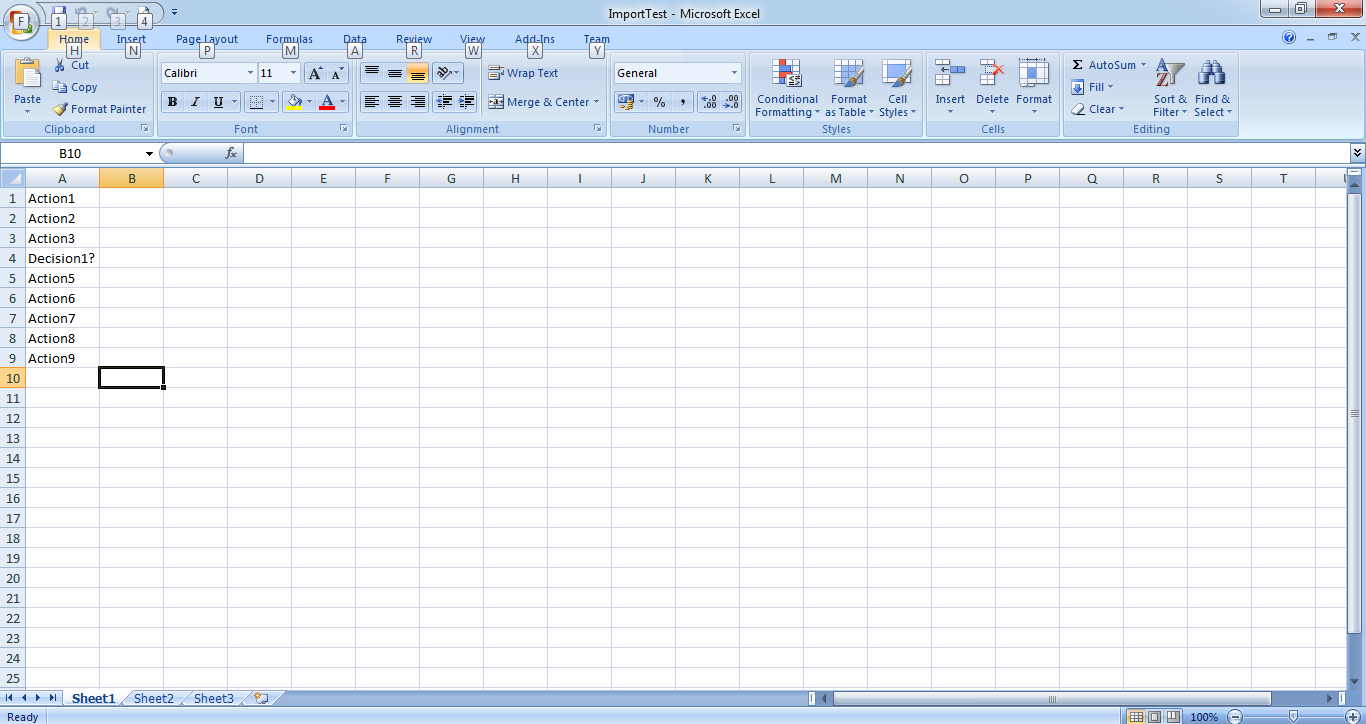Image resolution: width=1366 pixels, height=724 pixels.
Task: Open the Borders dropdown arrow
Action: (272, 102)
